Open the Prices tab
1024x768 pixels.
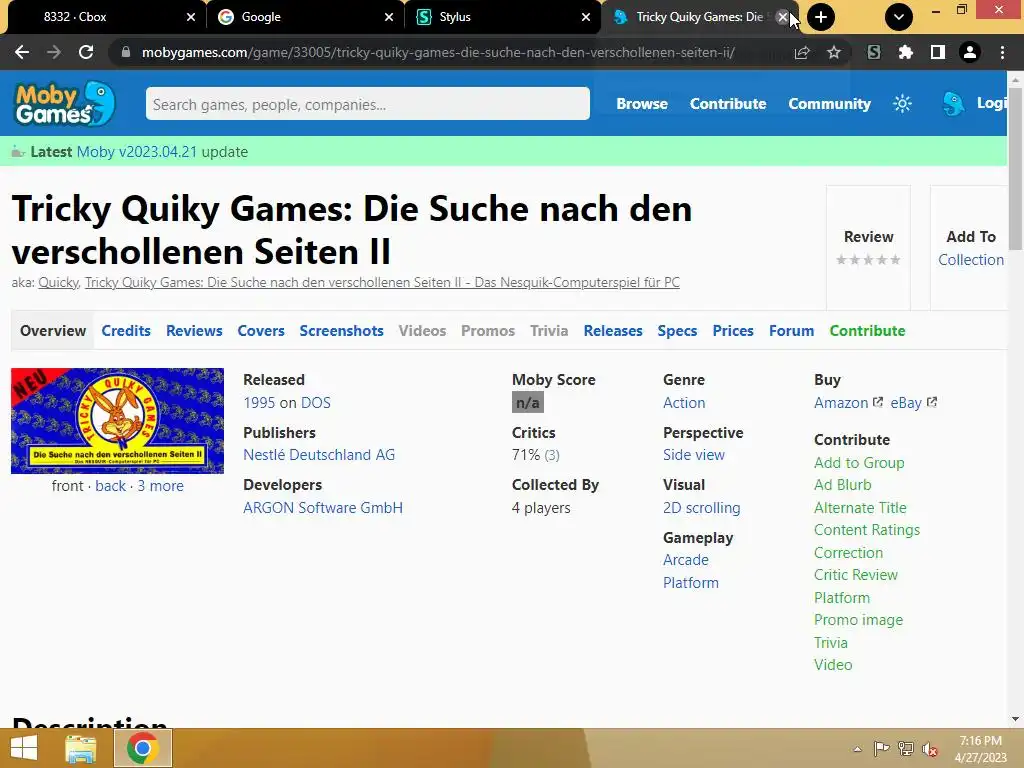(x=733, y=330)
